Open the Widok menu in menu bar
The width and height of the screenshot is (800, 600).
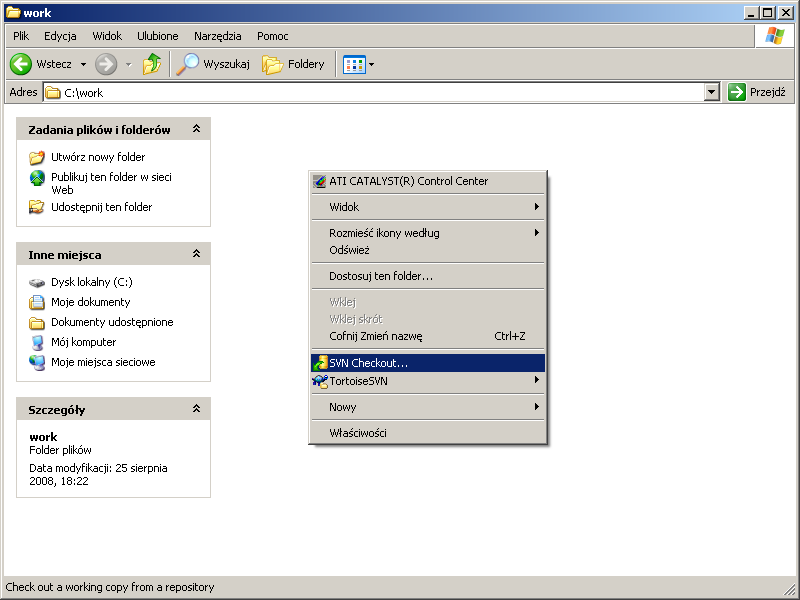[107, 36]
